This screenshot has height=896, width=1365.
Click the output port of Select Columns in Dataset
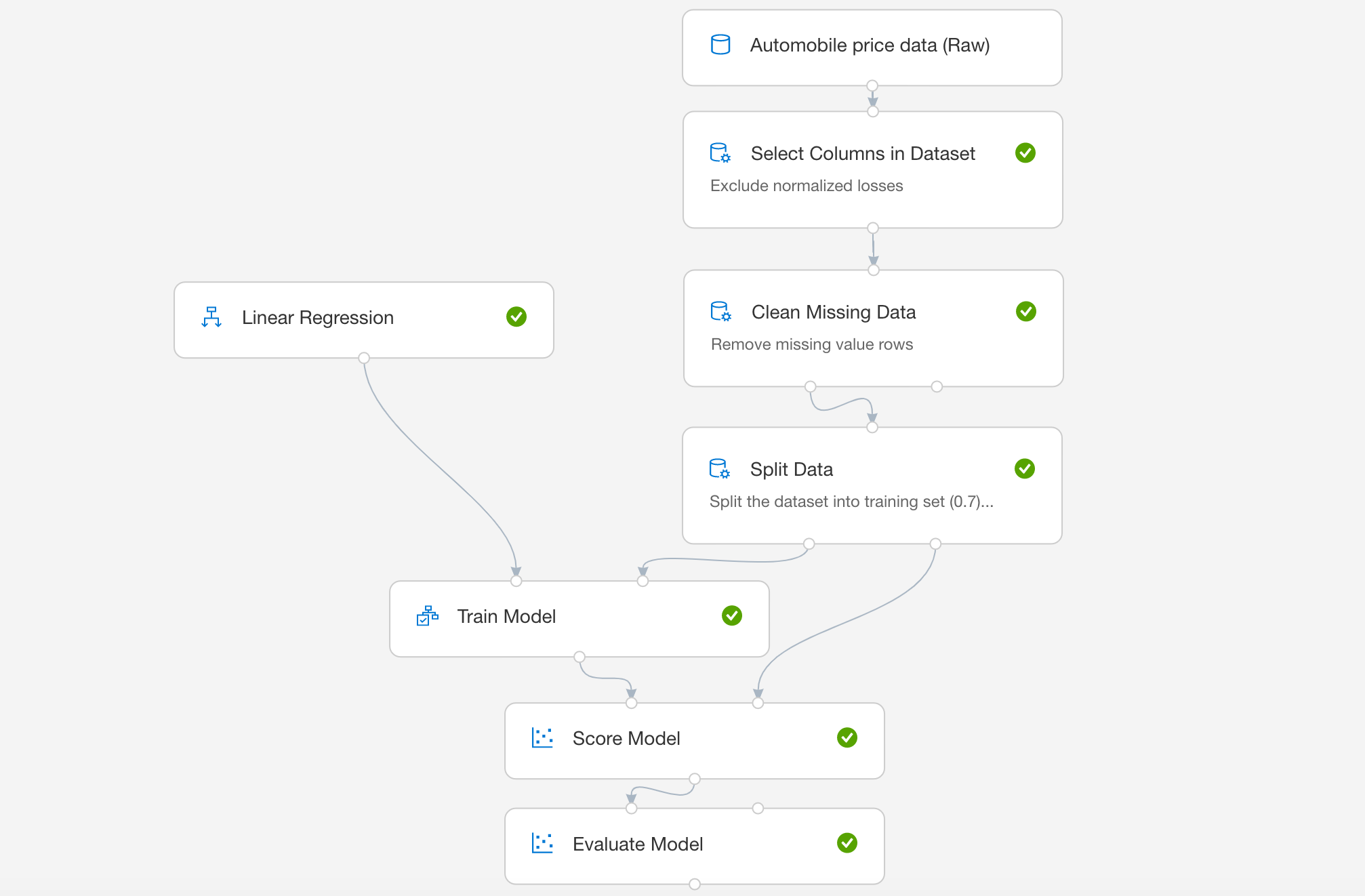click(x=873, y=228)
